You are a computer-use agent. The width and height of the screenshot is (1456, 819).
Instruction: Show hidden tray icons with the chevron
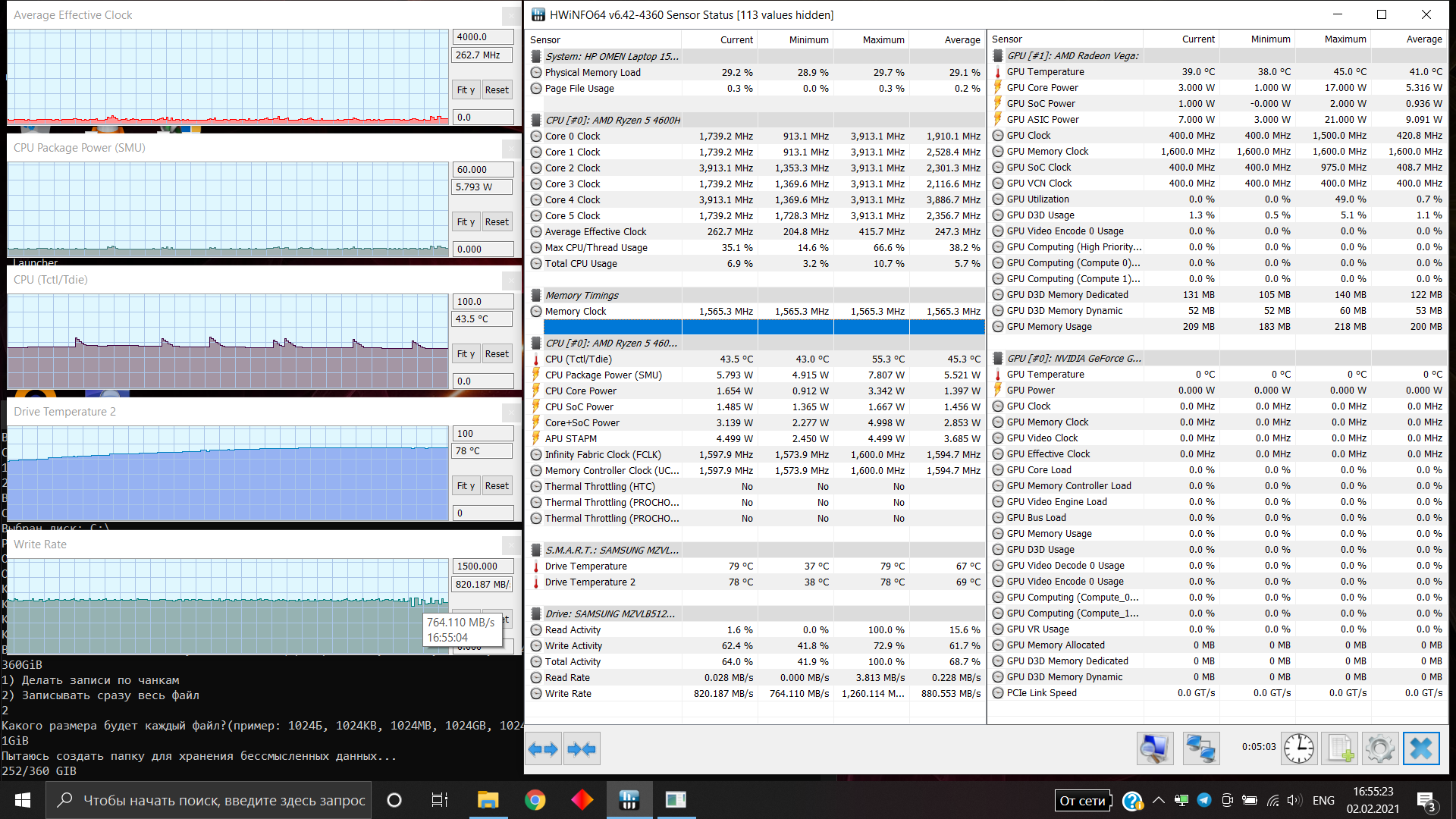point(1159,800)
